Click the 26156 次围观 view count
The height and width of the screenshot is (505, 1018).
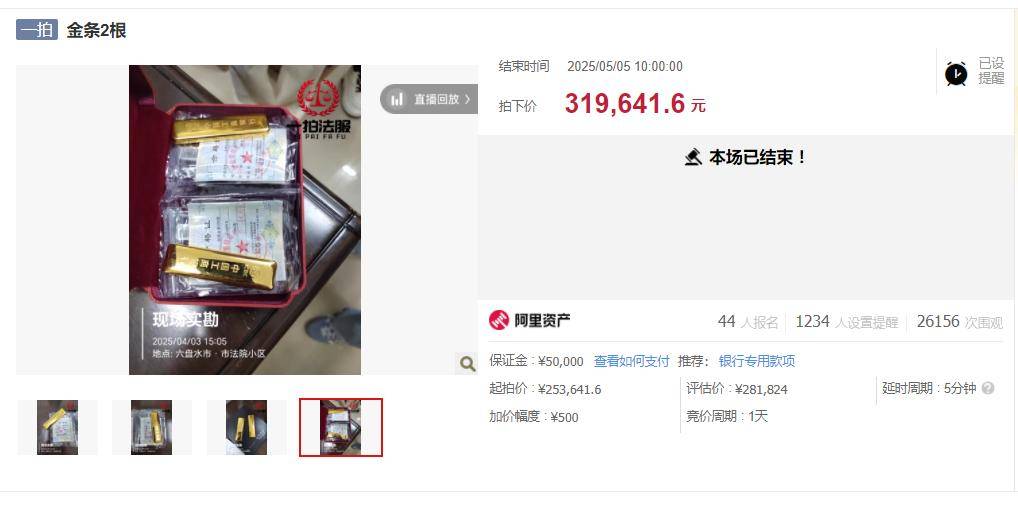click(x=960, y=322)
